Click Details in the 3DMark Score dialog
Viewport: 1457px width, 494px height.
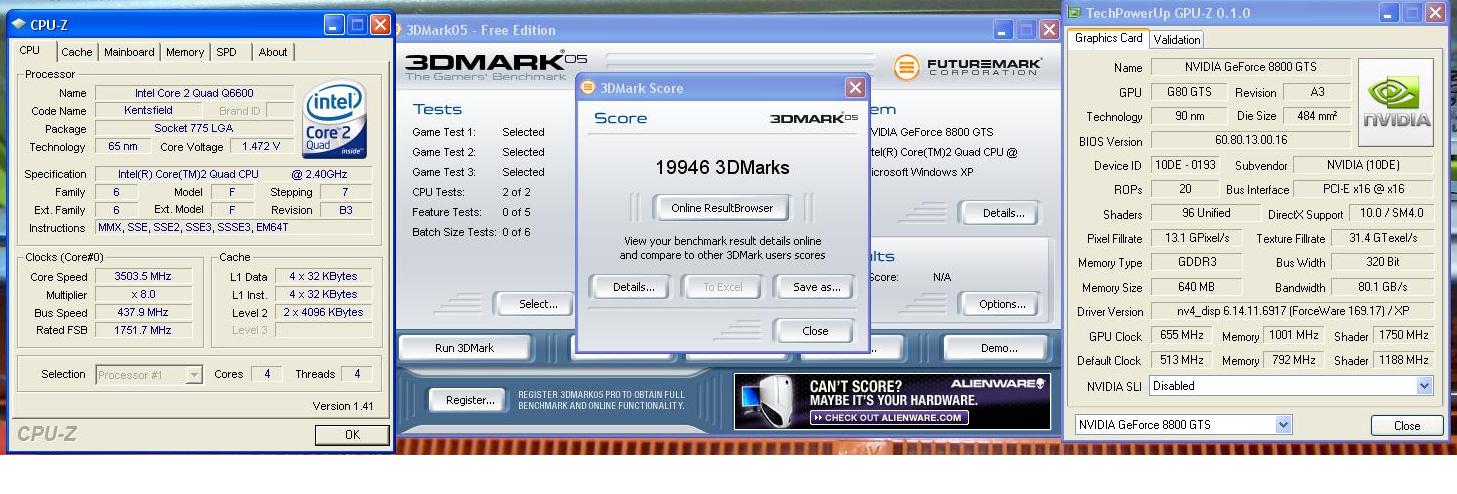coord(633,287)
